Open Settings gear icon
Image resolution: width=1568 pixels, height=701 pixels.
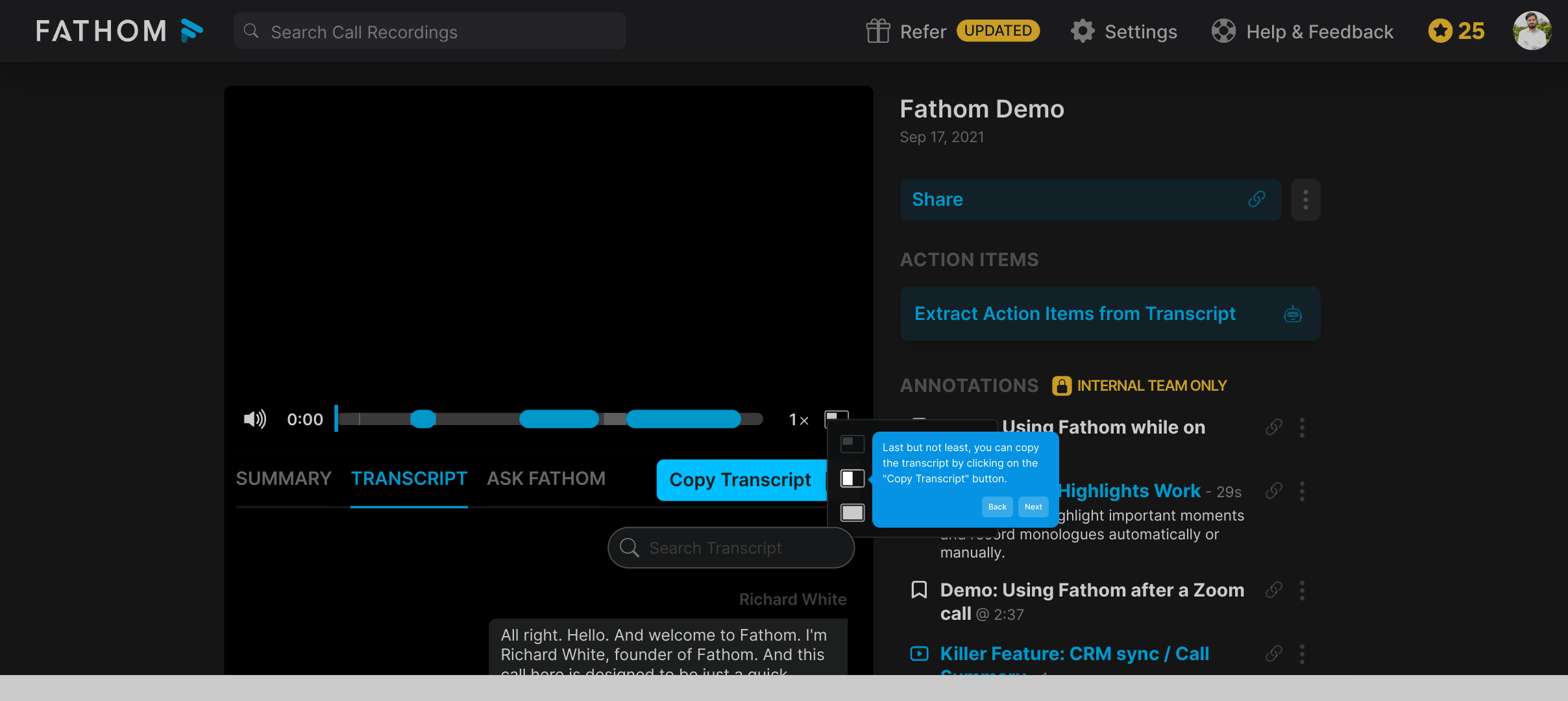pyautogui.click(x=1083, y=31)
